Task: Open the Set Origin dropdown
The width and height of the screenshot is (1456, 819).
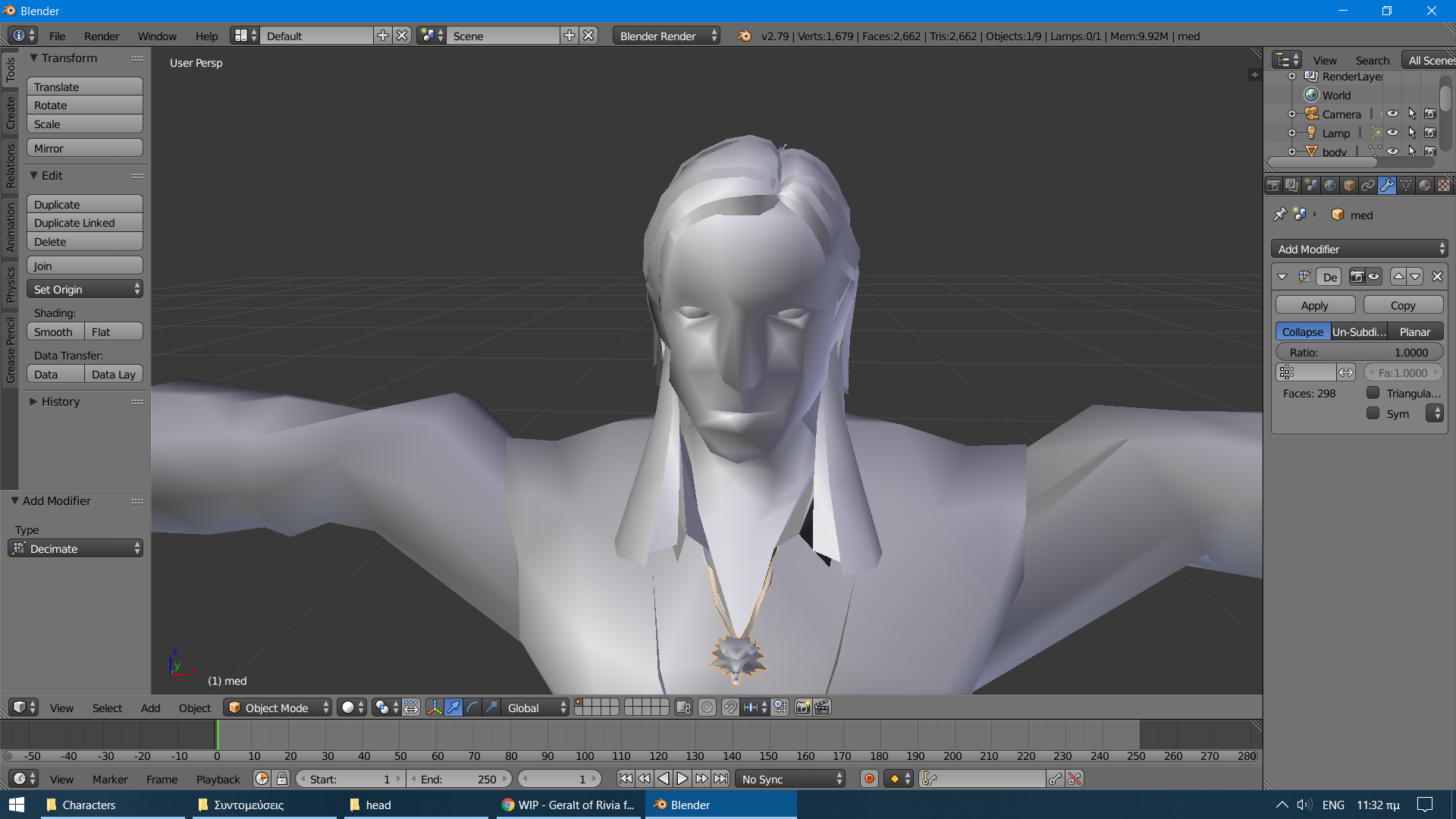Action: 85,289
